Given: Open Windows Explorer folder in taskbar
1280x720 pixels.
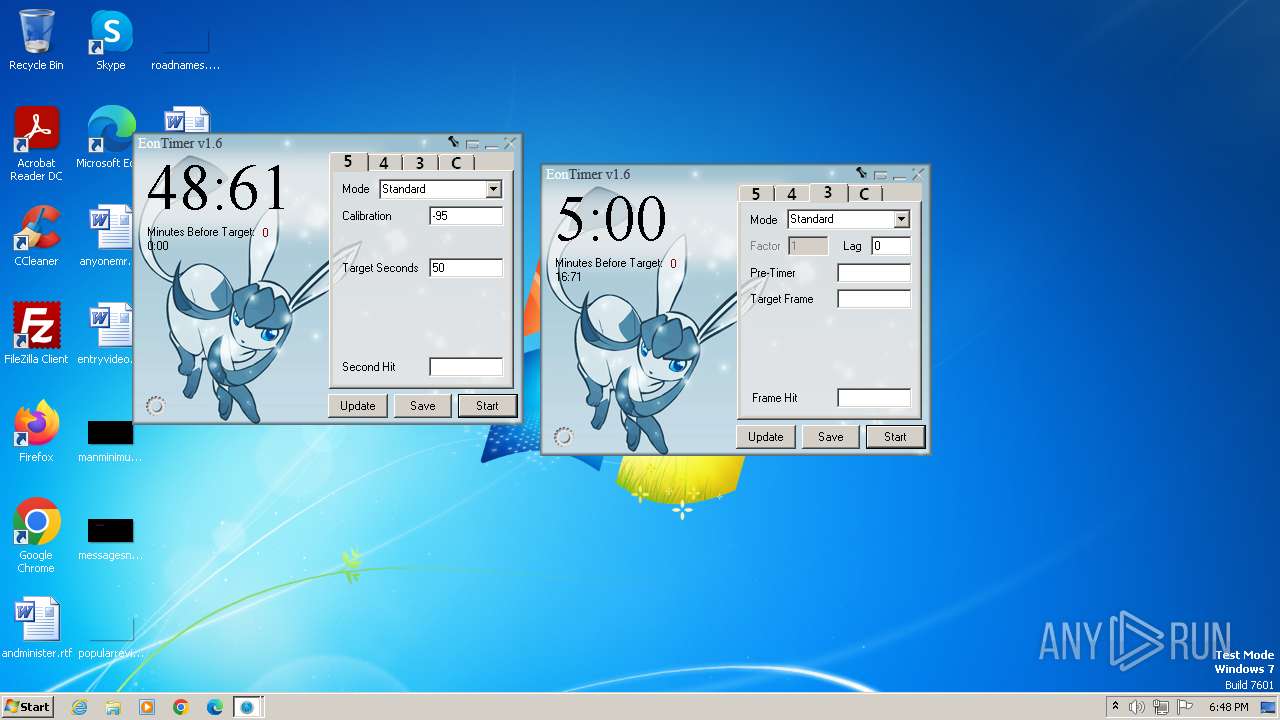Looking at the screenshot, I should [113, 707].
